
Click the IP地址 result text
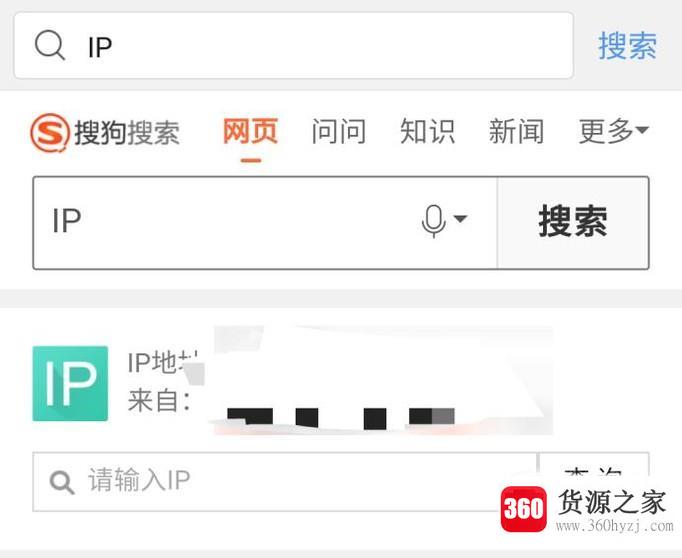(163, 362)
